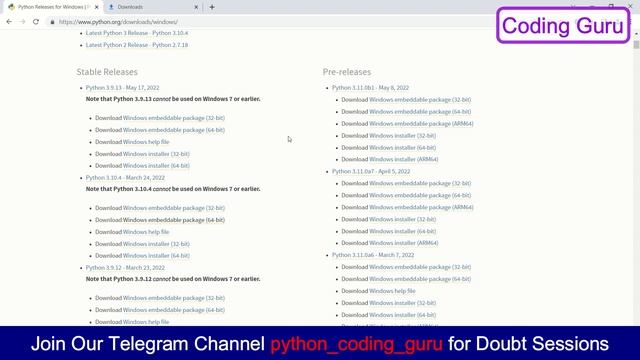Download Python 3.10.4 embeddable package (64-bit)

174,220
